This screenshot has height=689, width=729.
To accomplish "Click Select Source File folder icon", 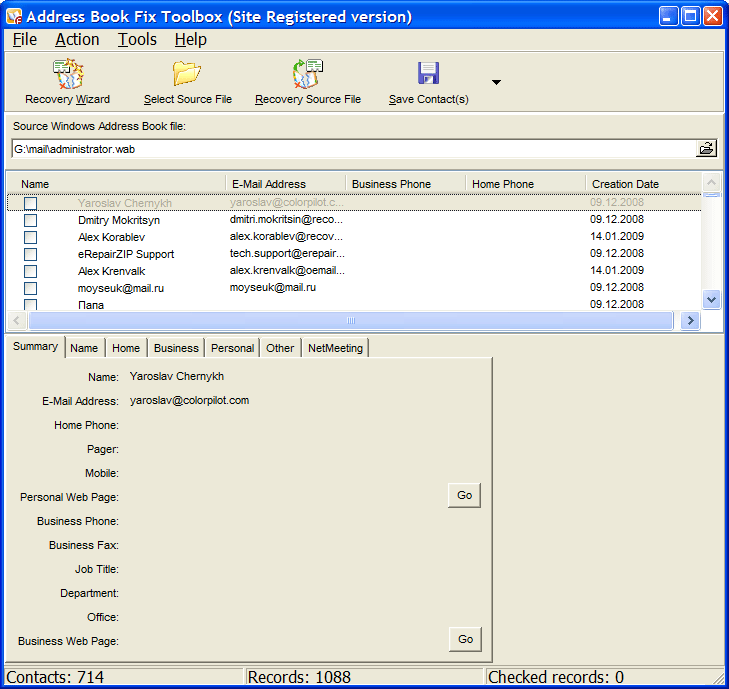I will pos(187,73).
